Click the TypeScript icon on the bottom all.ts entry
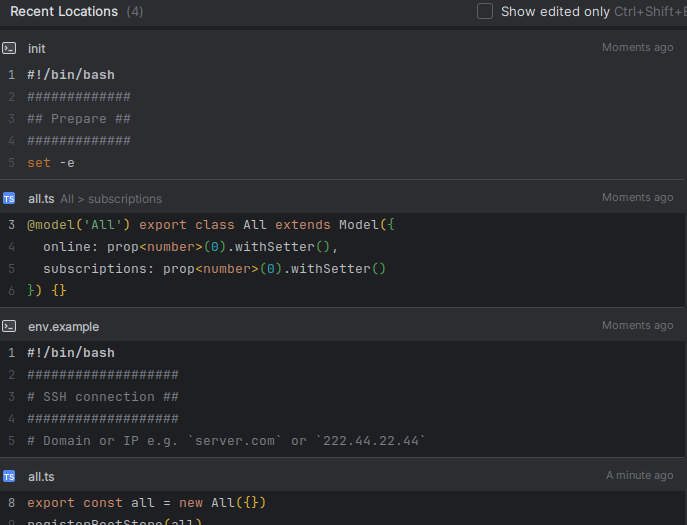The width and height of the screenshot is (687, 525). pos(9,476)
